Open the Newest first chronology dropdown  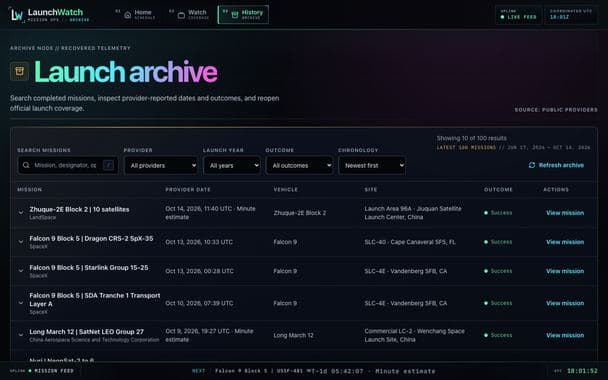pos(372,166)
